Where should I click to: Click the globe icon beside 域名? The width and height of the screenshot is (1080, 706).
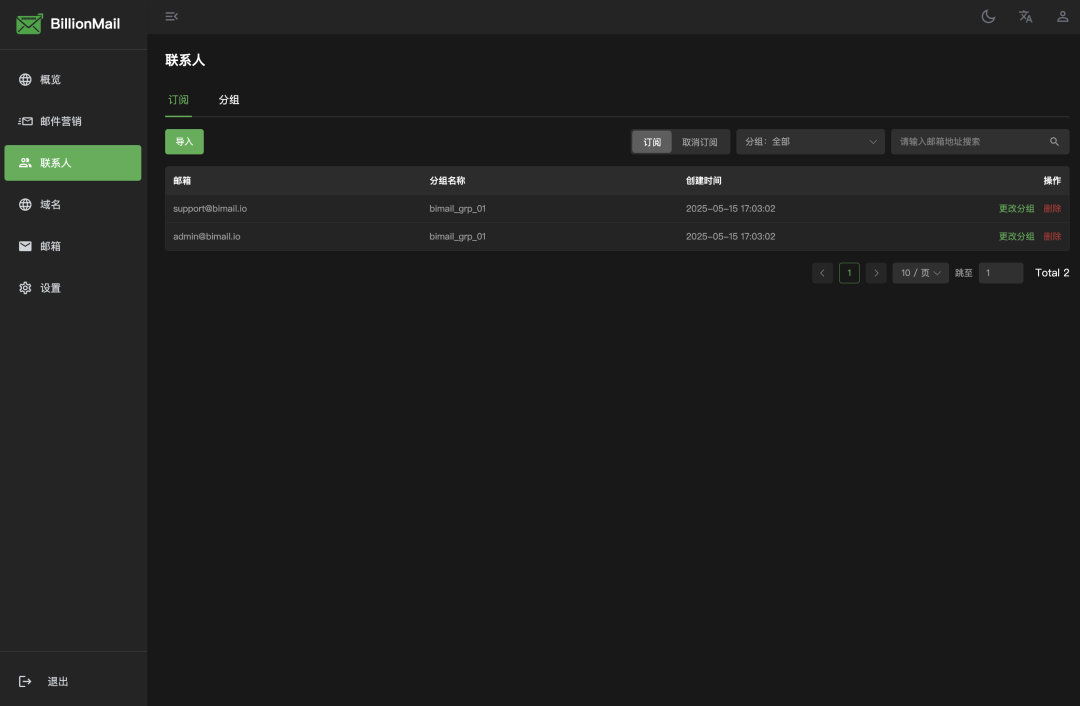(25, 205)
